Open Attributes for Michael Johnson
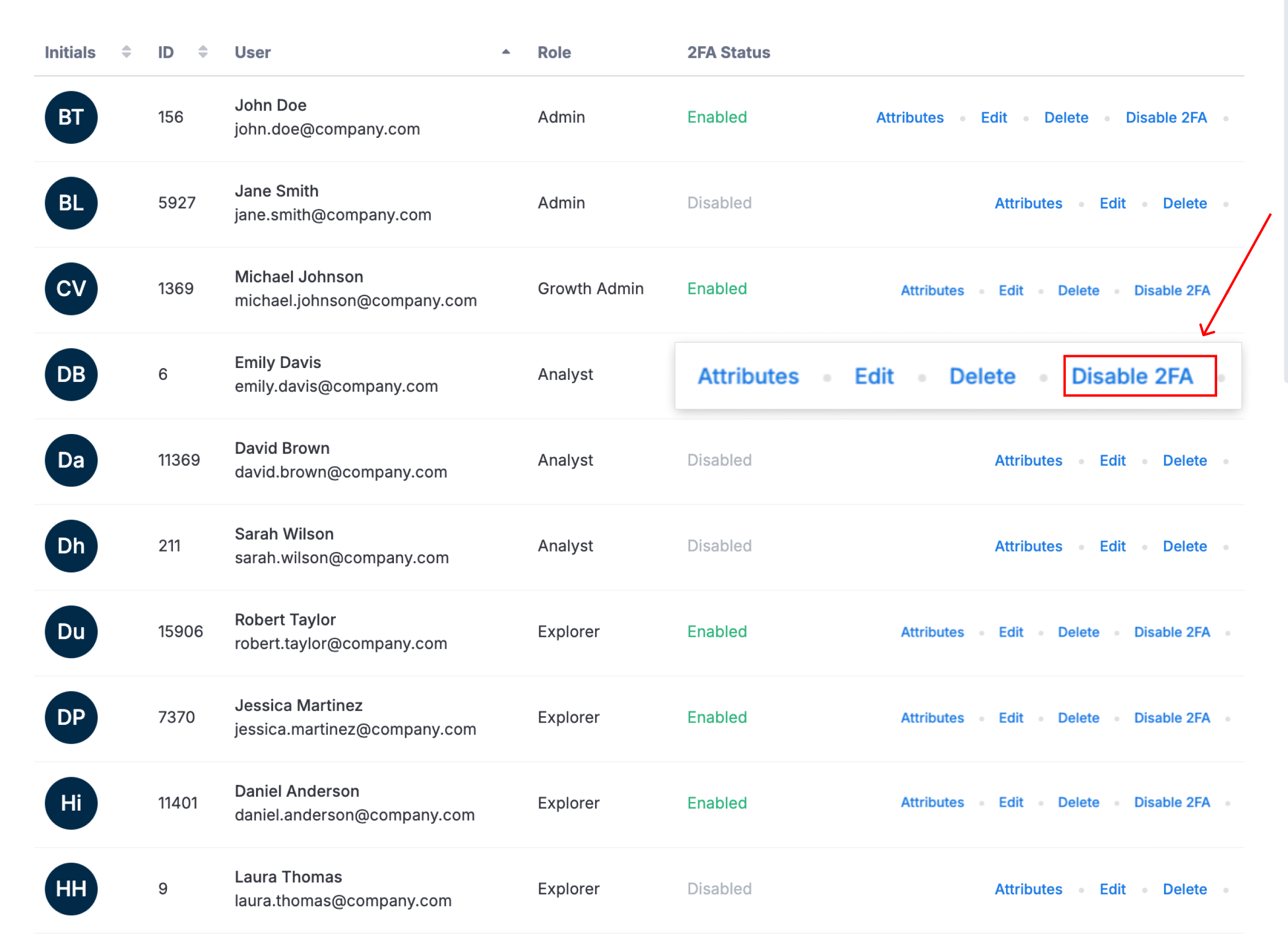Viewport: 1288px width, 934px height. tap(933, 291)
